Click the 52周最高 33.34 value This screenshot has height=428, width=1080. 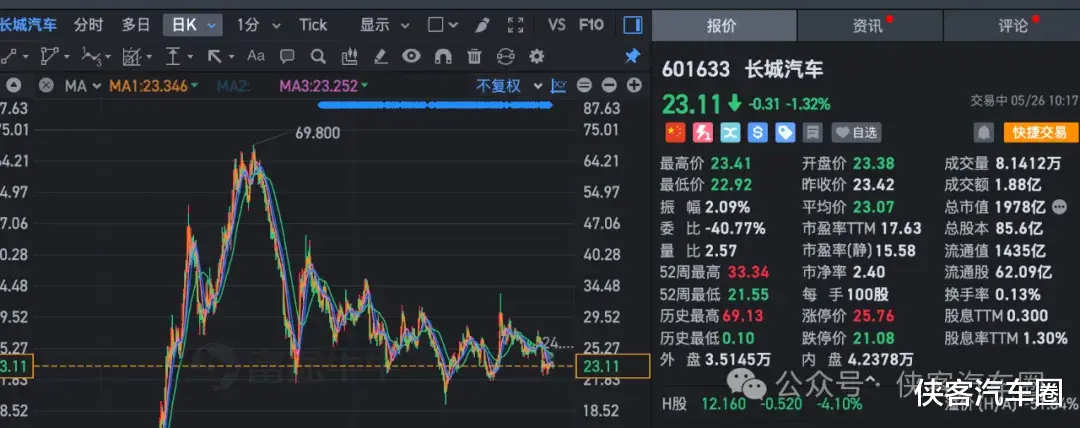click(x=750, y=272)
